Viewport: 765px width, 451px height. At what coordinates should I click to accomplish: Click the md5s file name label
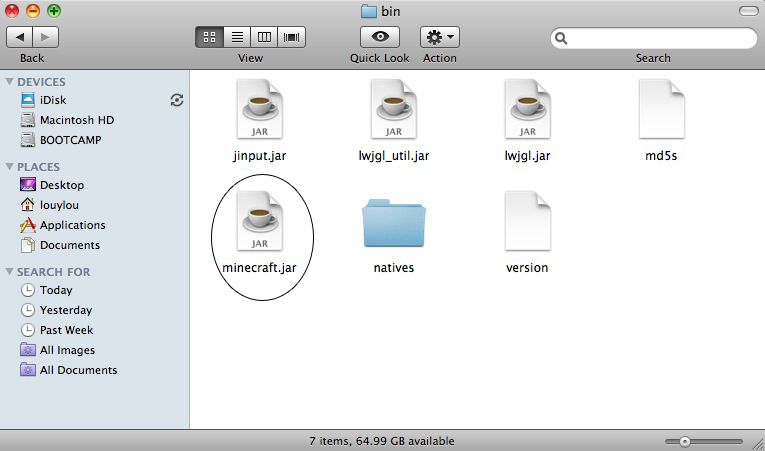(x=661, y=156)
